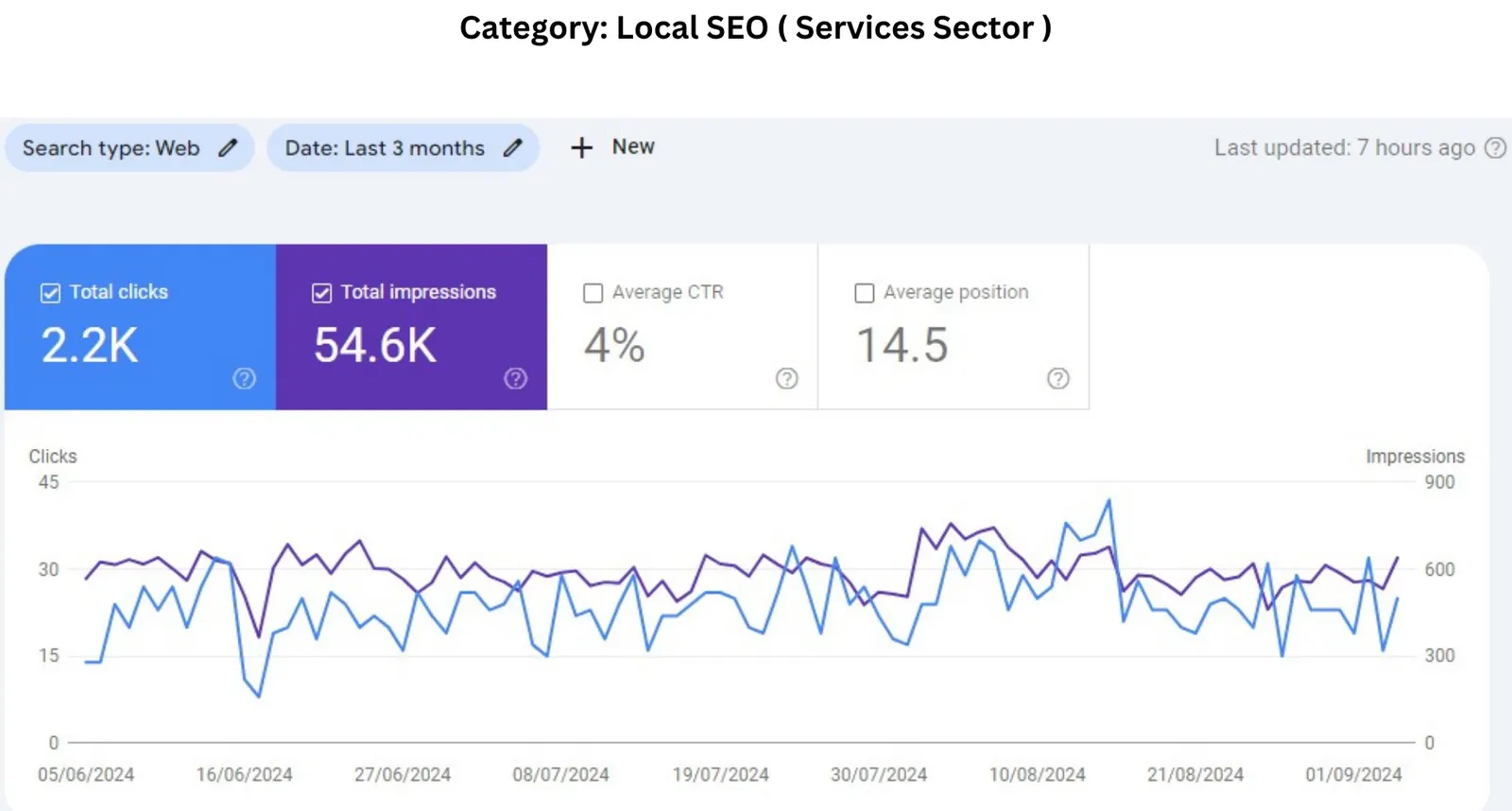Viewport: 1512px width, 811px height.
Task: Uncheck the Total clicks checkbox
Action: tap(51, 293)
